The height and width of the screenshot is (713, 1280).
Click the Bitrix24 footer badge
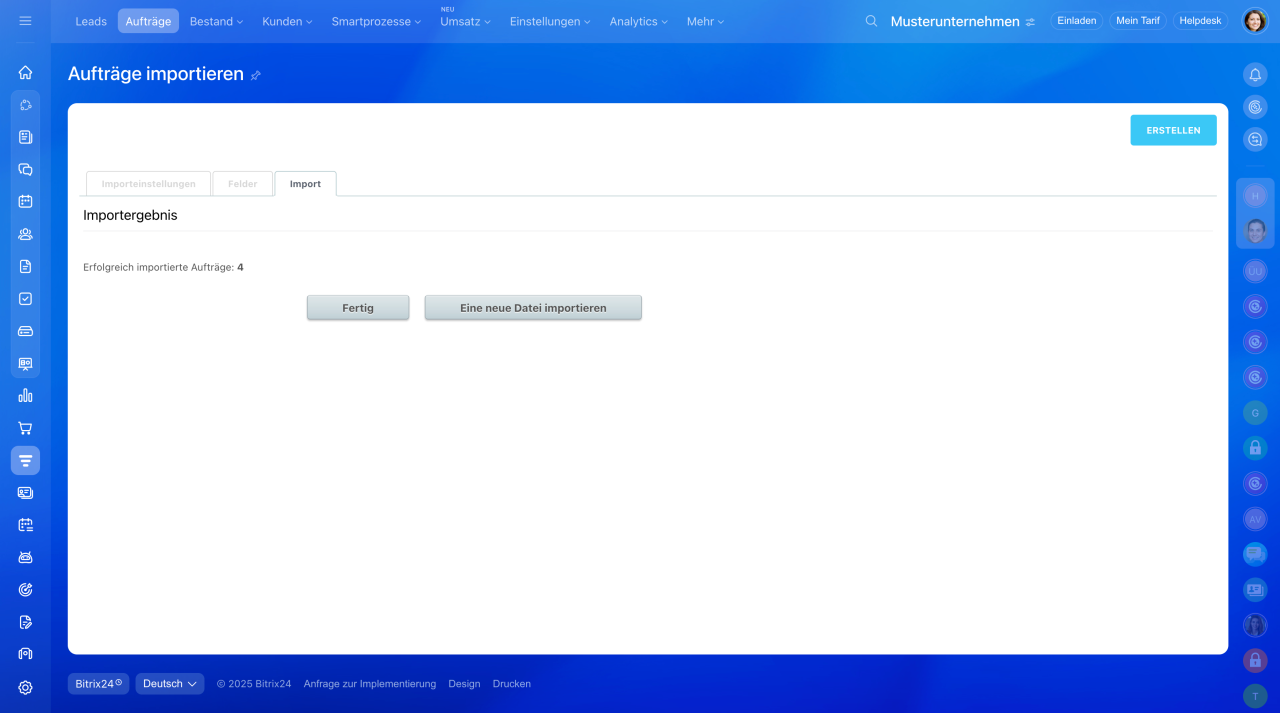[x=98, y=684]
